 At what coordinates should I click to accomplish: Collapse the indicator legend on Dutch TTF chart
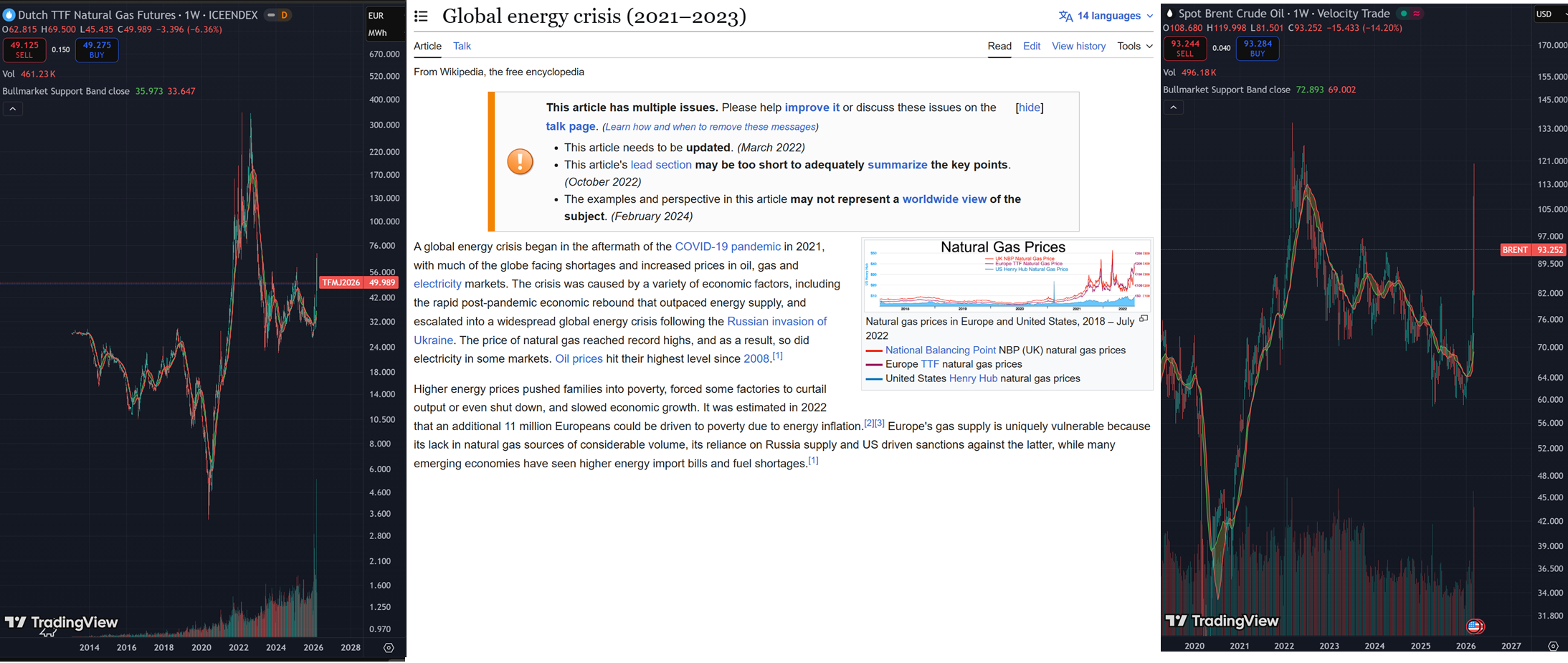[13, 109]
